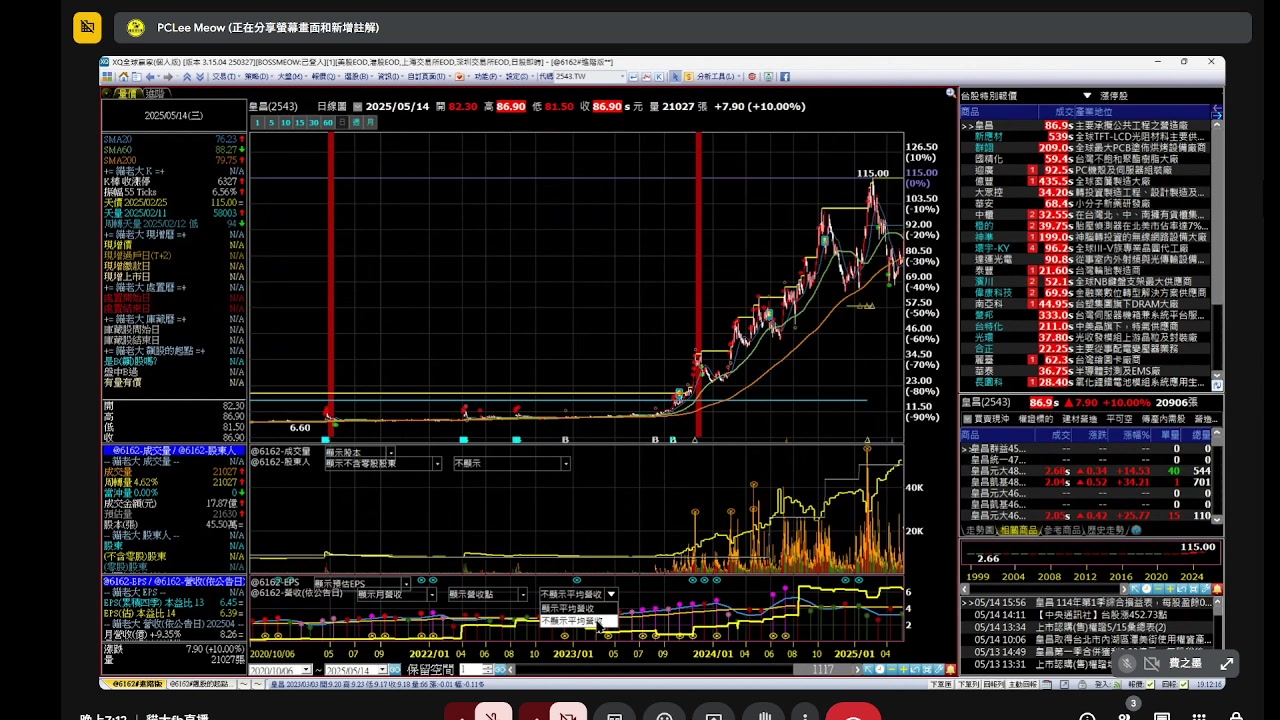Switch to the 量價 tab
Screen dimensions: 1280x720
128,93
